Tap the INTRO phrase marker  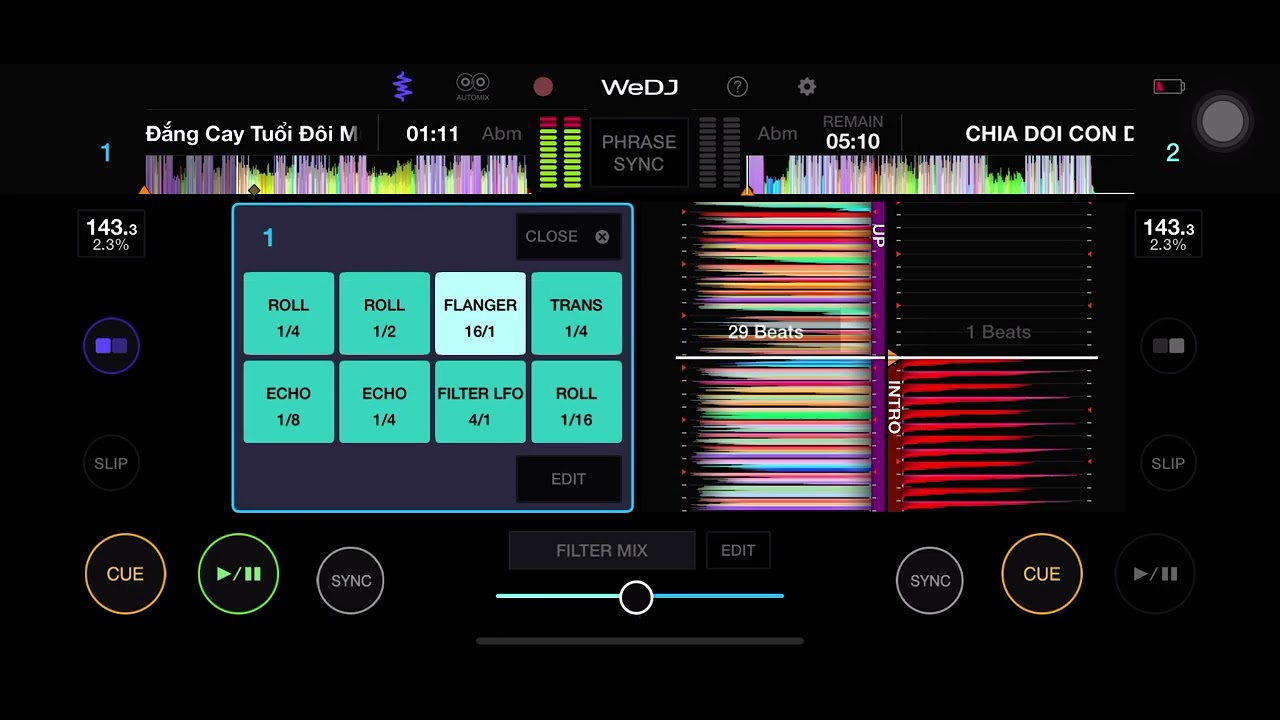(894, 406)
